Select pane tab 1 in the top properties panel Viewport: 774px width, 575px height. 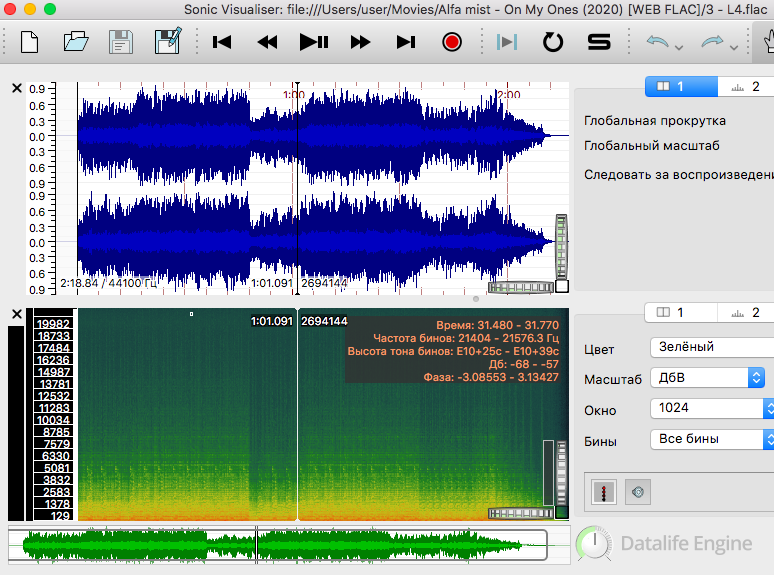pos(681,86)
